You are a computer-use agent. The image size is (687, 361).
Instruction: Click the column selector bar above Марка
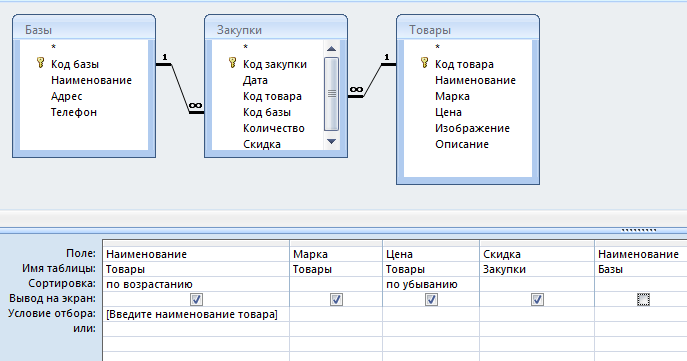(x=336, y=243)
